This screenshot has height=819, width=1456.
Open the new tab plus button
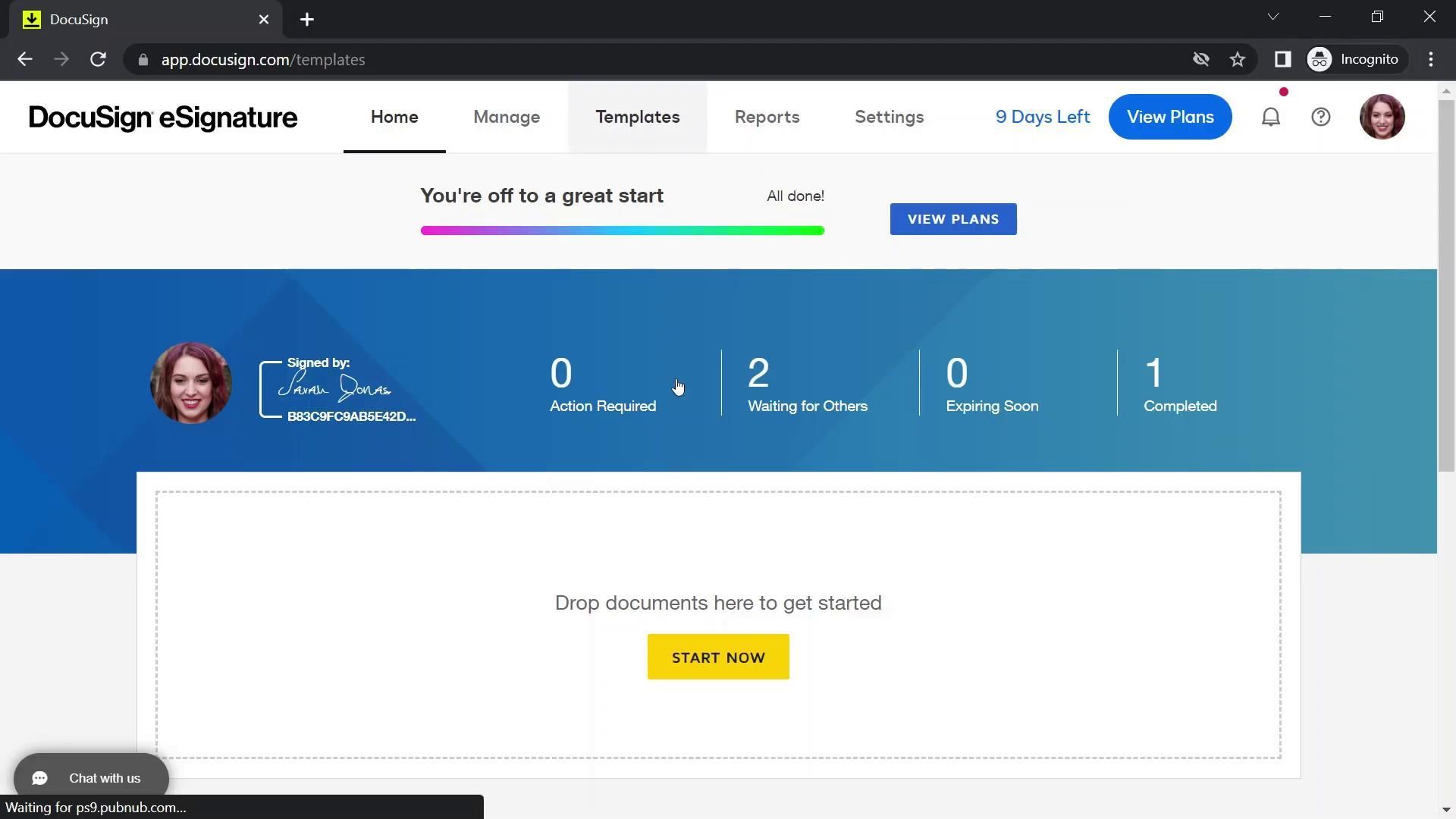click(x=307, y=20)
